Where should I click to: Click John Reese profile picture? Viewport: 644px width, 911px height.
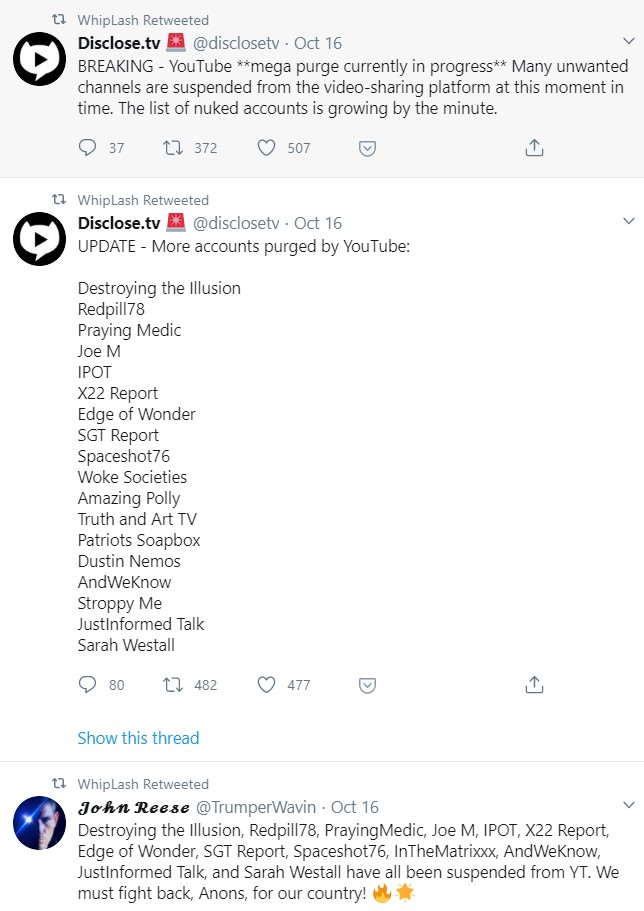click(39, 823)
